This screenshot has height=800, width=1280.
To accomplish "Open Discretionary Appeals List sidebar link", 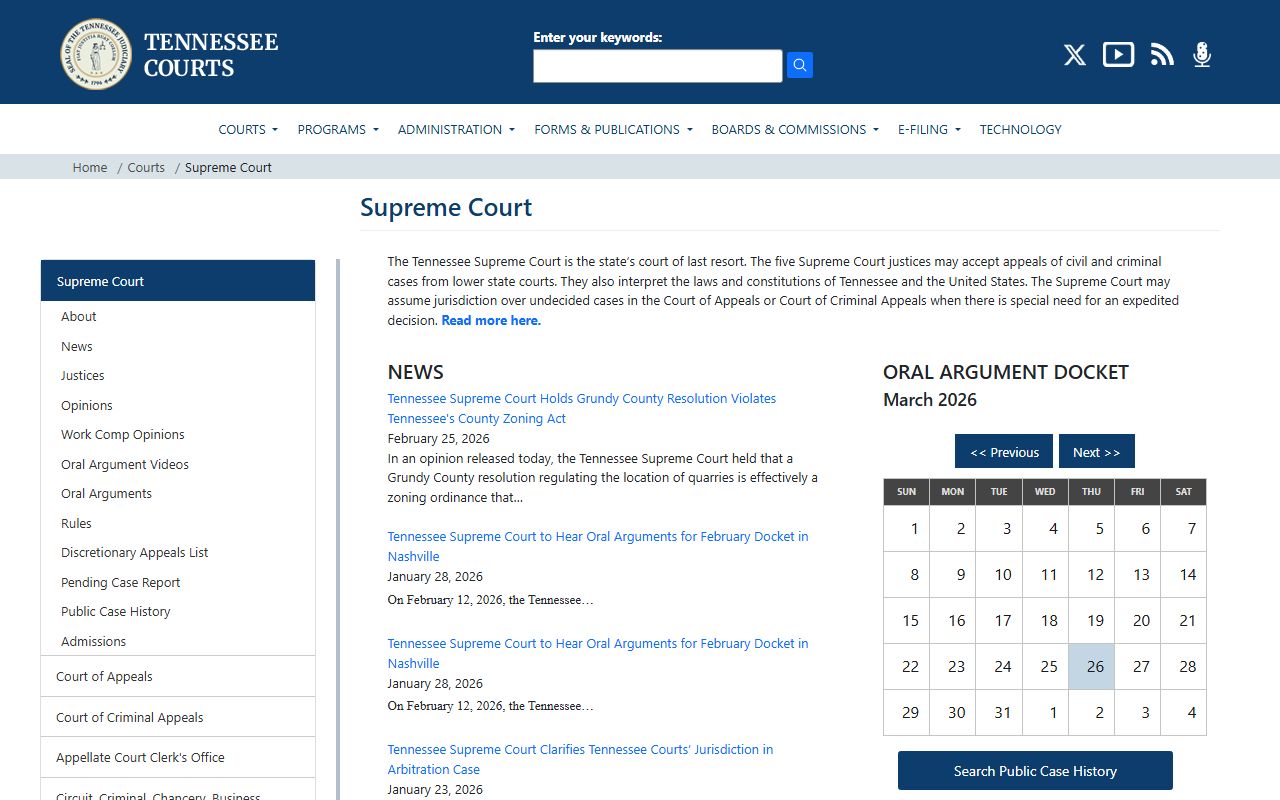I will [x=135, y=552].
